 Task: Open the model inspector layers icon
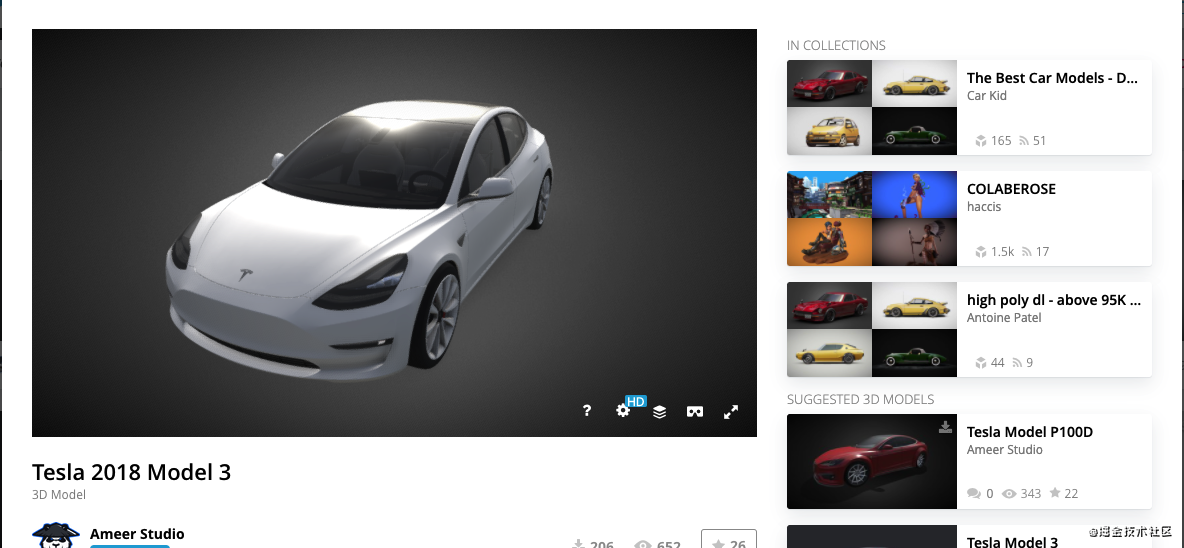[659, 411]
